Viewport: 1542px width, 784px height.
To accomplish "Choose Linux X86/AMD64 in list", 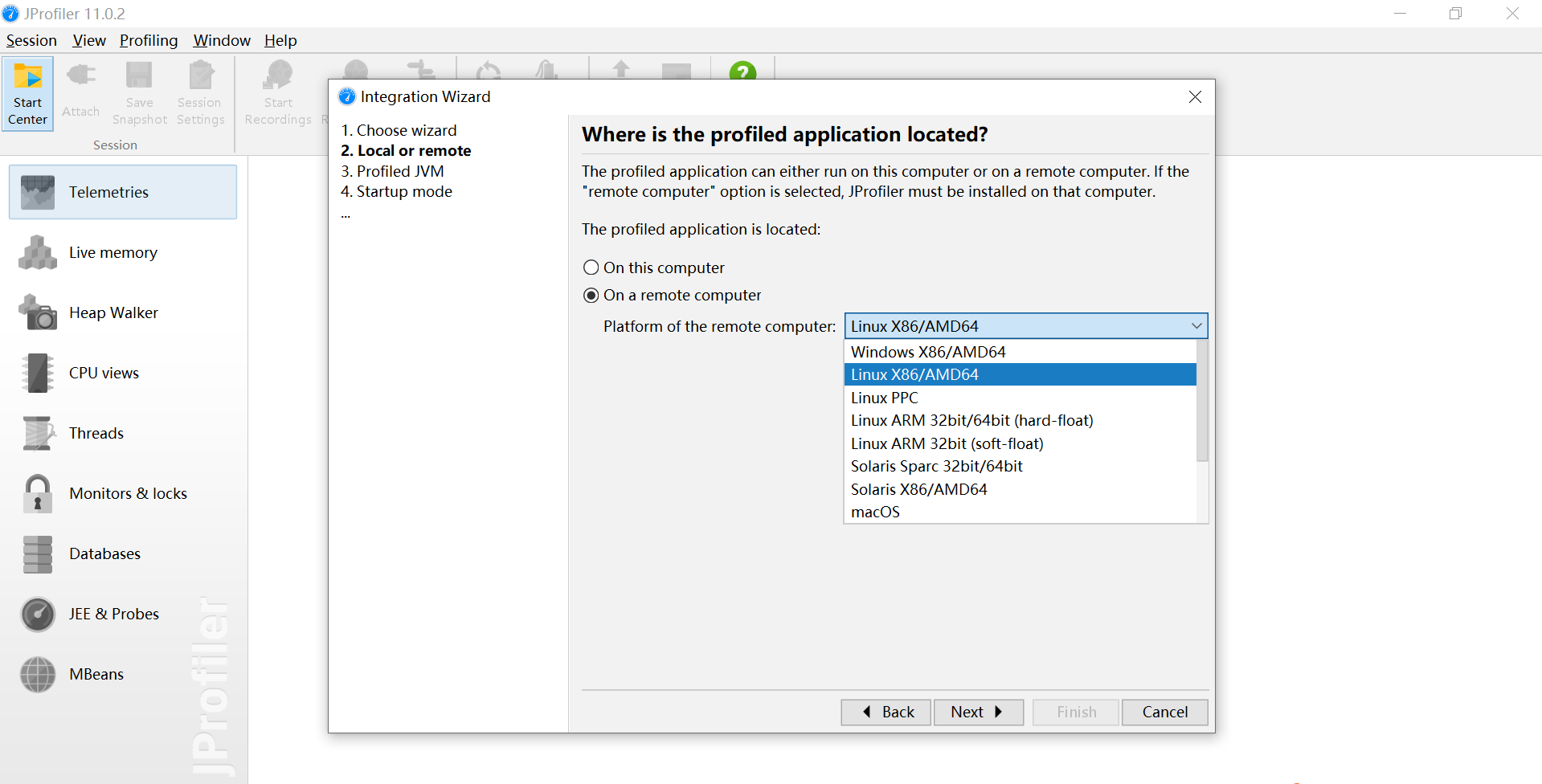I will (1020, 374).
